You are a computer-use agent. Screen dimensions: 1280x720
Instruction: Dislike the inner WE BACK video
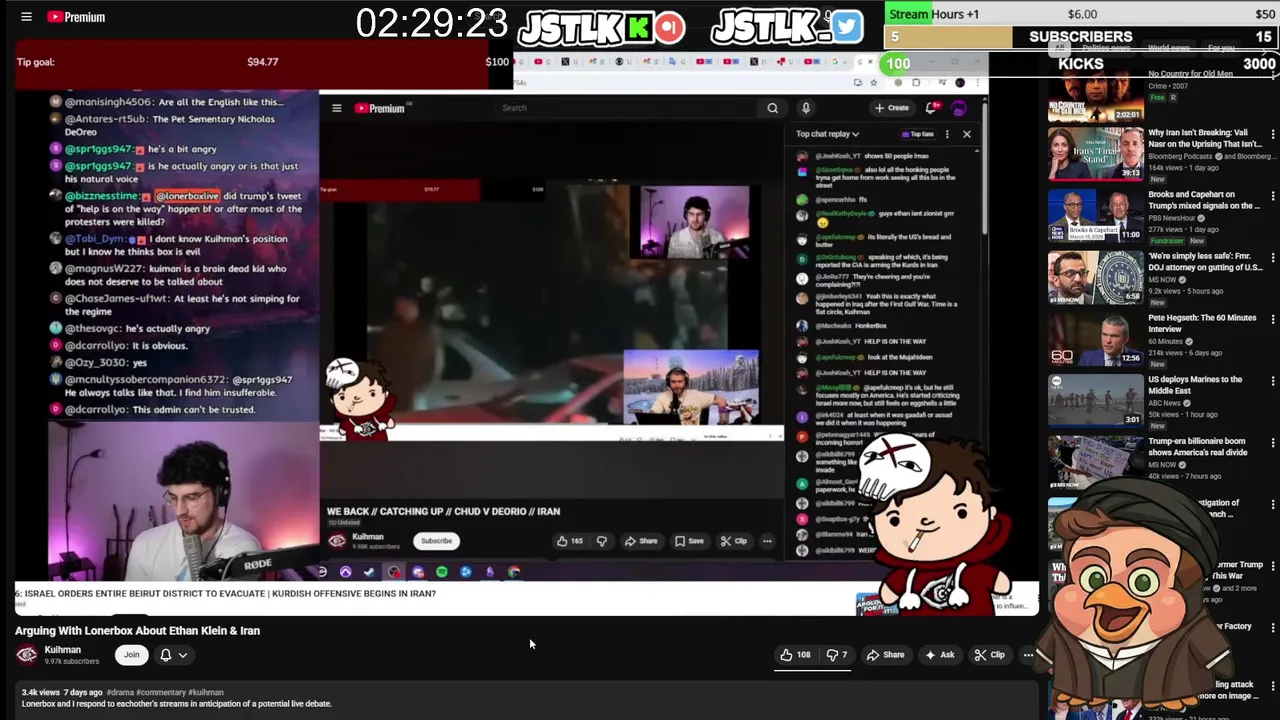tap(601, 541)
